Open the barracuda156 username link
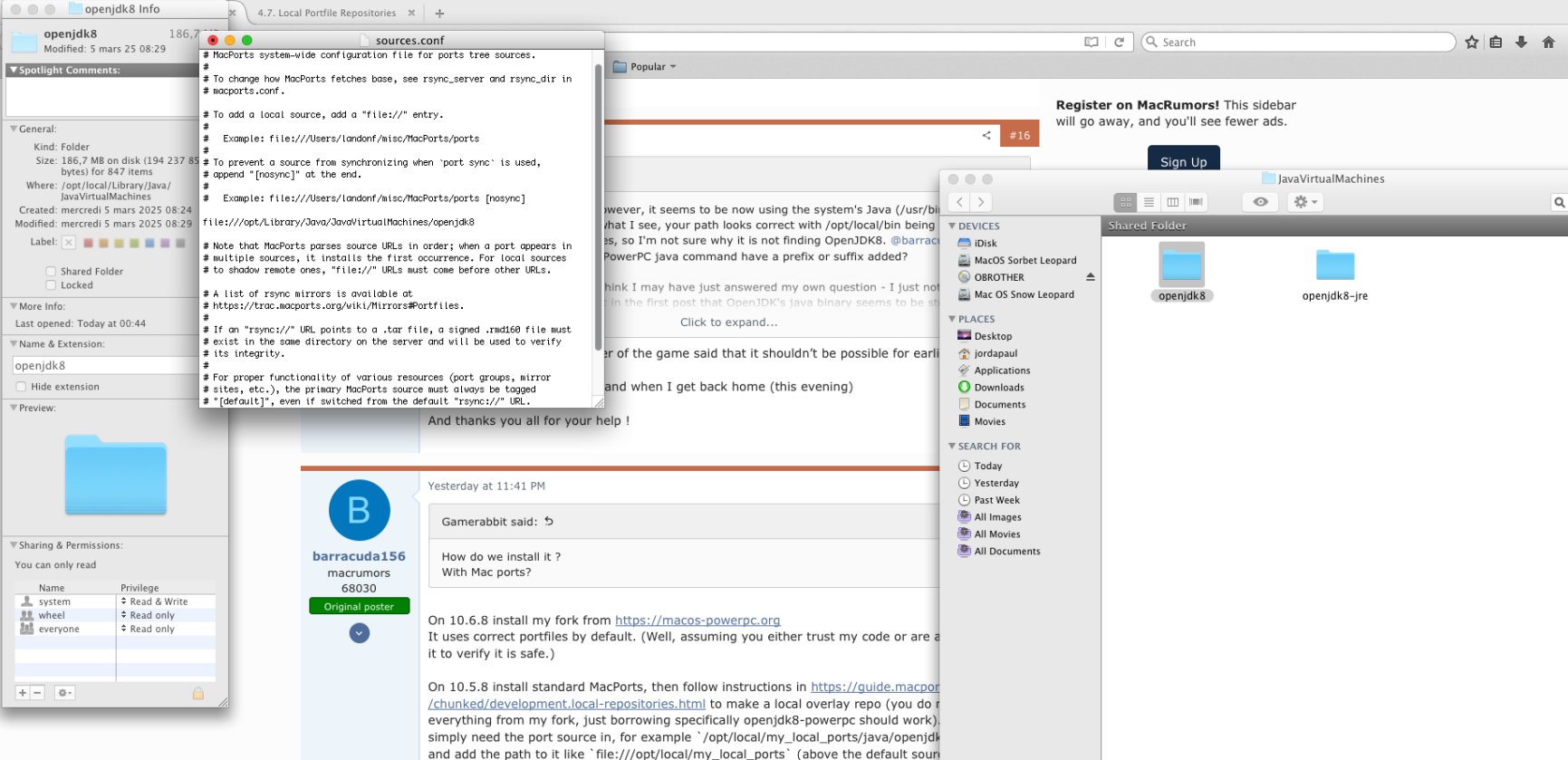1568x760 pixels. click(x=359, y=556)
